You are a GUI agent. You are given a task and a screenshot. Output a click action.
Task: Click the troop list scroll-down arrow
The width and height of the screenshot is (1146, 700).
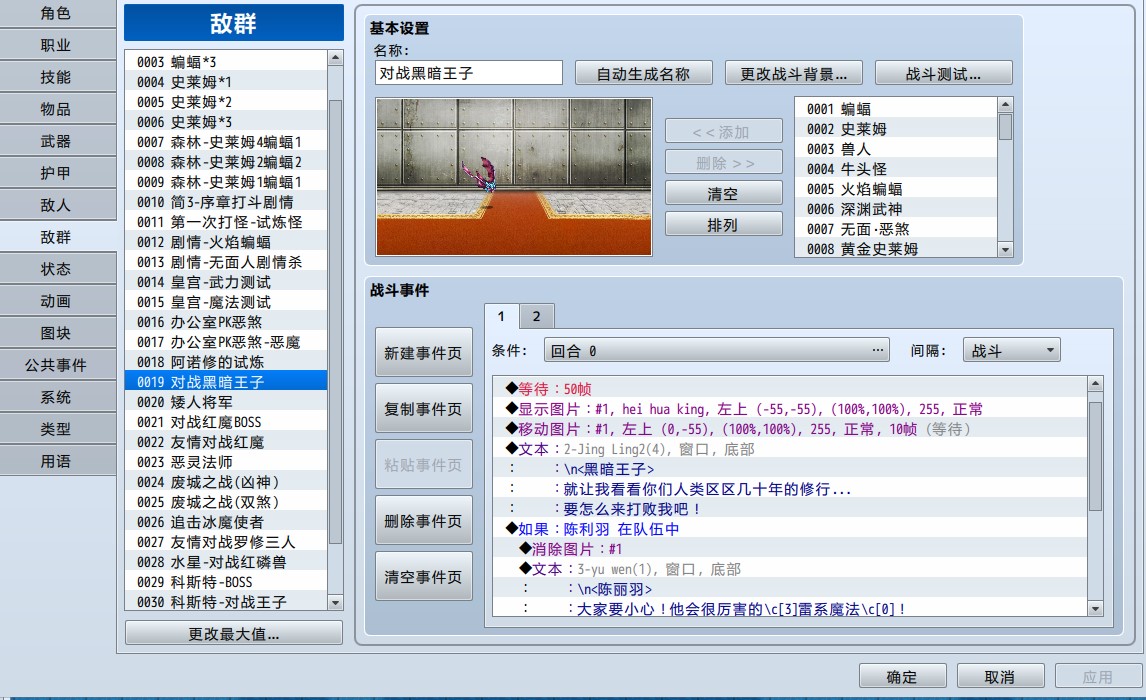point(335,603)
